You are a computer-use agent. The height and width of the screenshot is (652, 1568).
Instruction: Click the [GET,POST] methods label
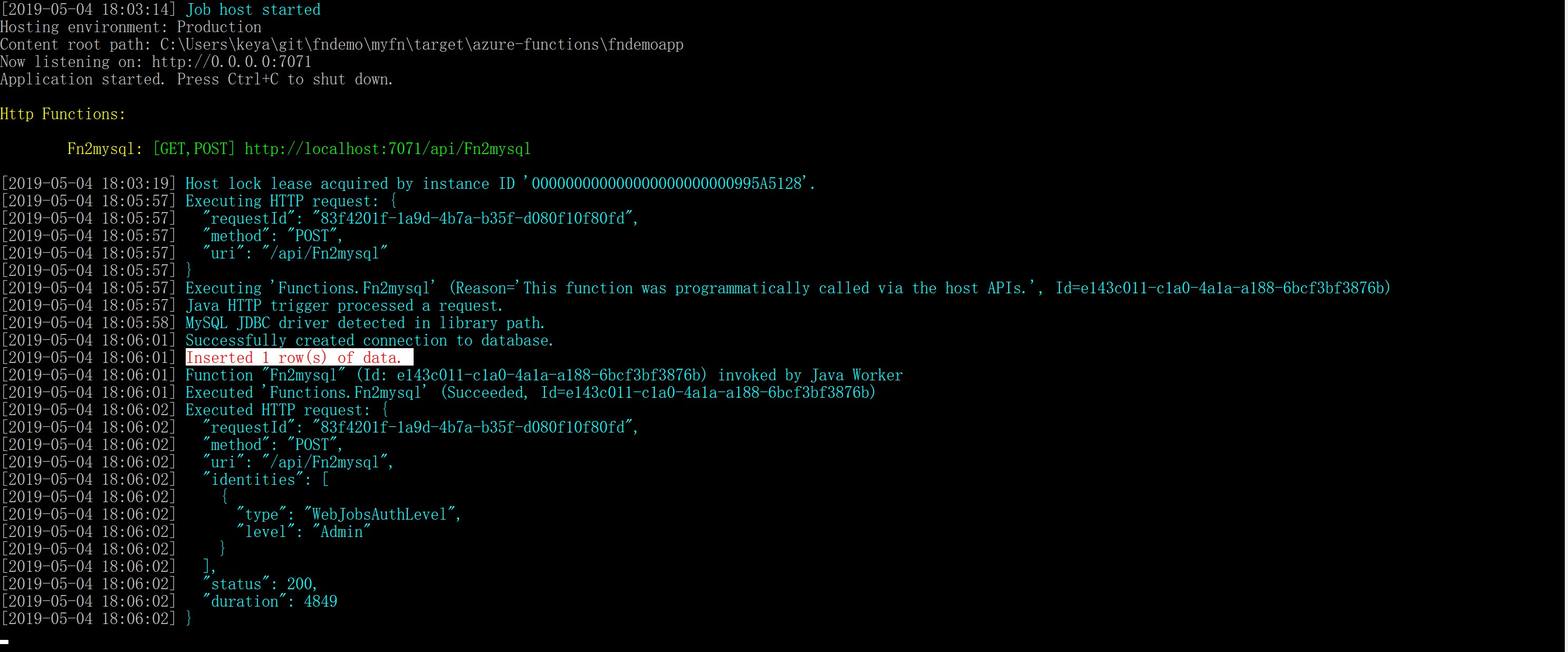tap(194, 149)
